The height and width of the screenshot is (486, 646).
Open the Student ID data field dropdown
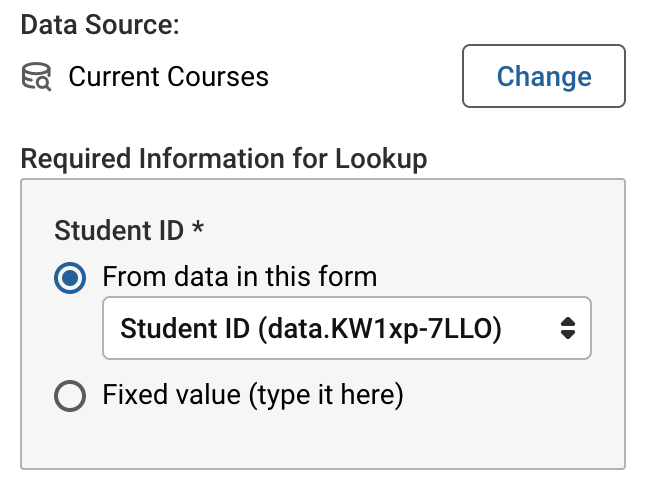[x=346, y=327]
